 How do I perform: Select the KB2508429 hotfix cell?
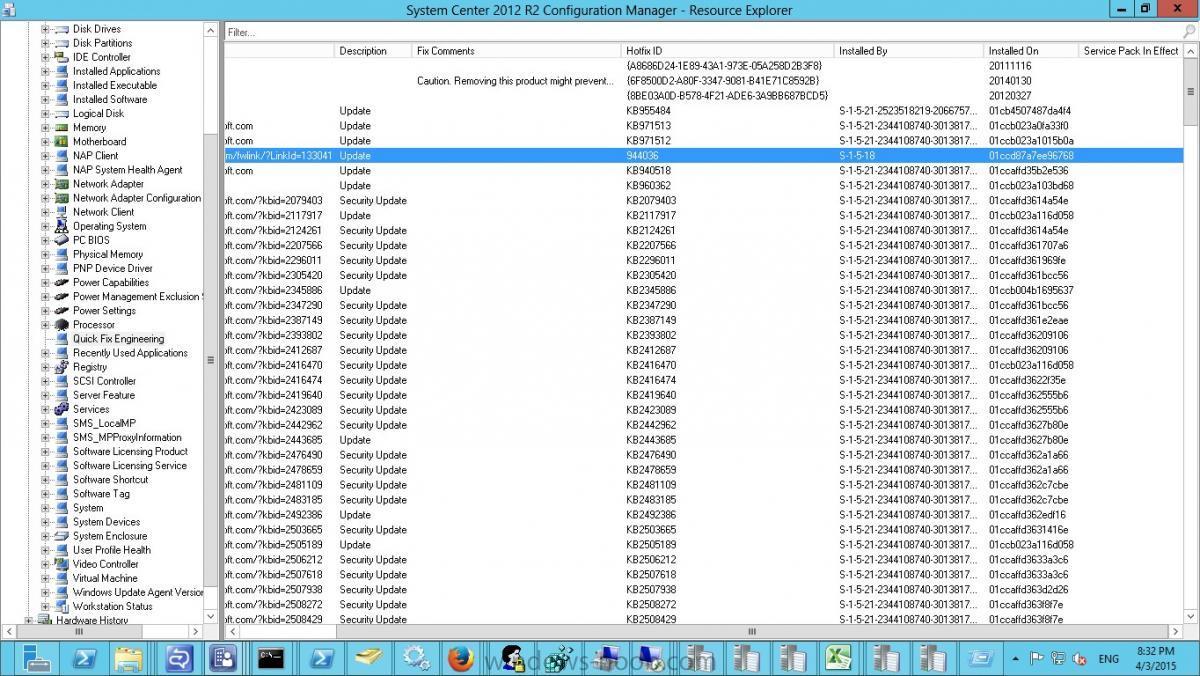651,620
